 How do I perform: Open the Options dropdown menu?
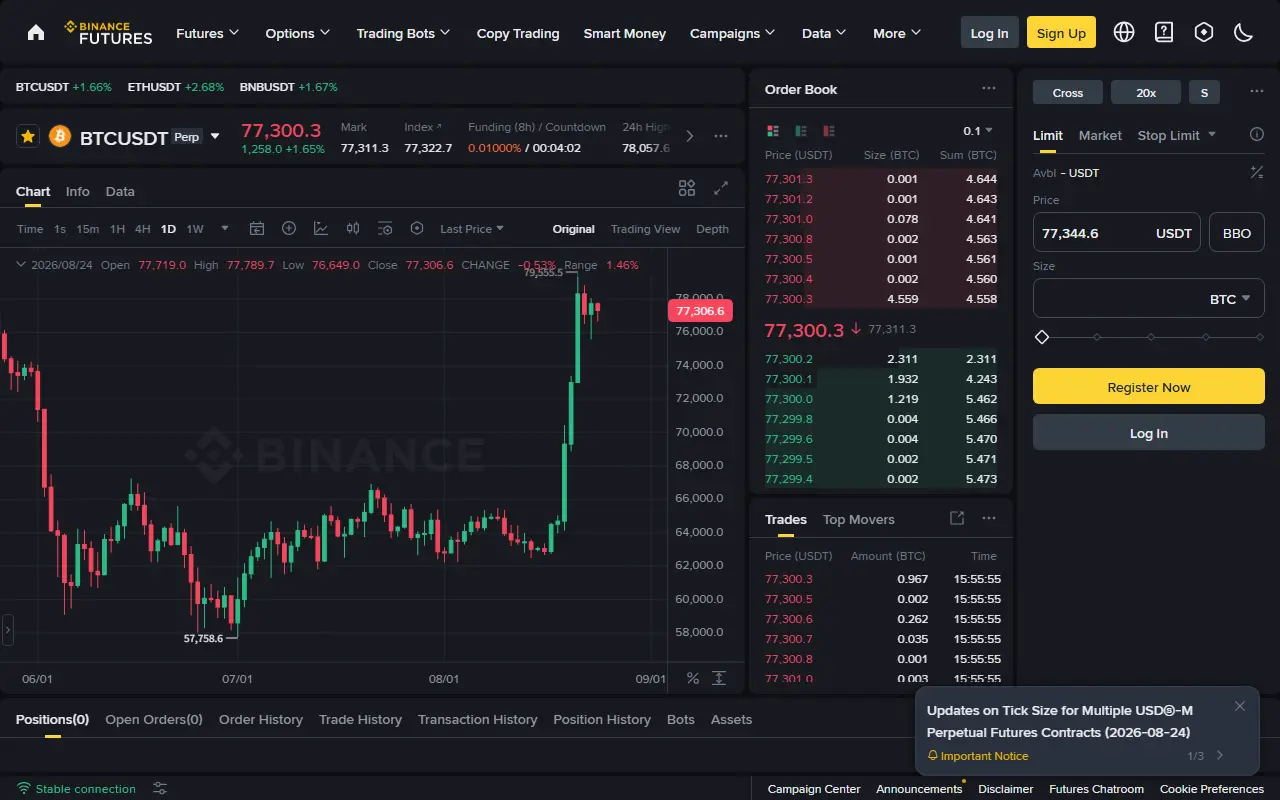coord(297,33)
